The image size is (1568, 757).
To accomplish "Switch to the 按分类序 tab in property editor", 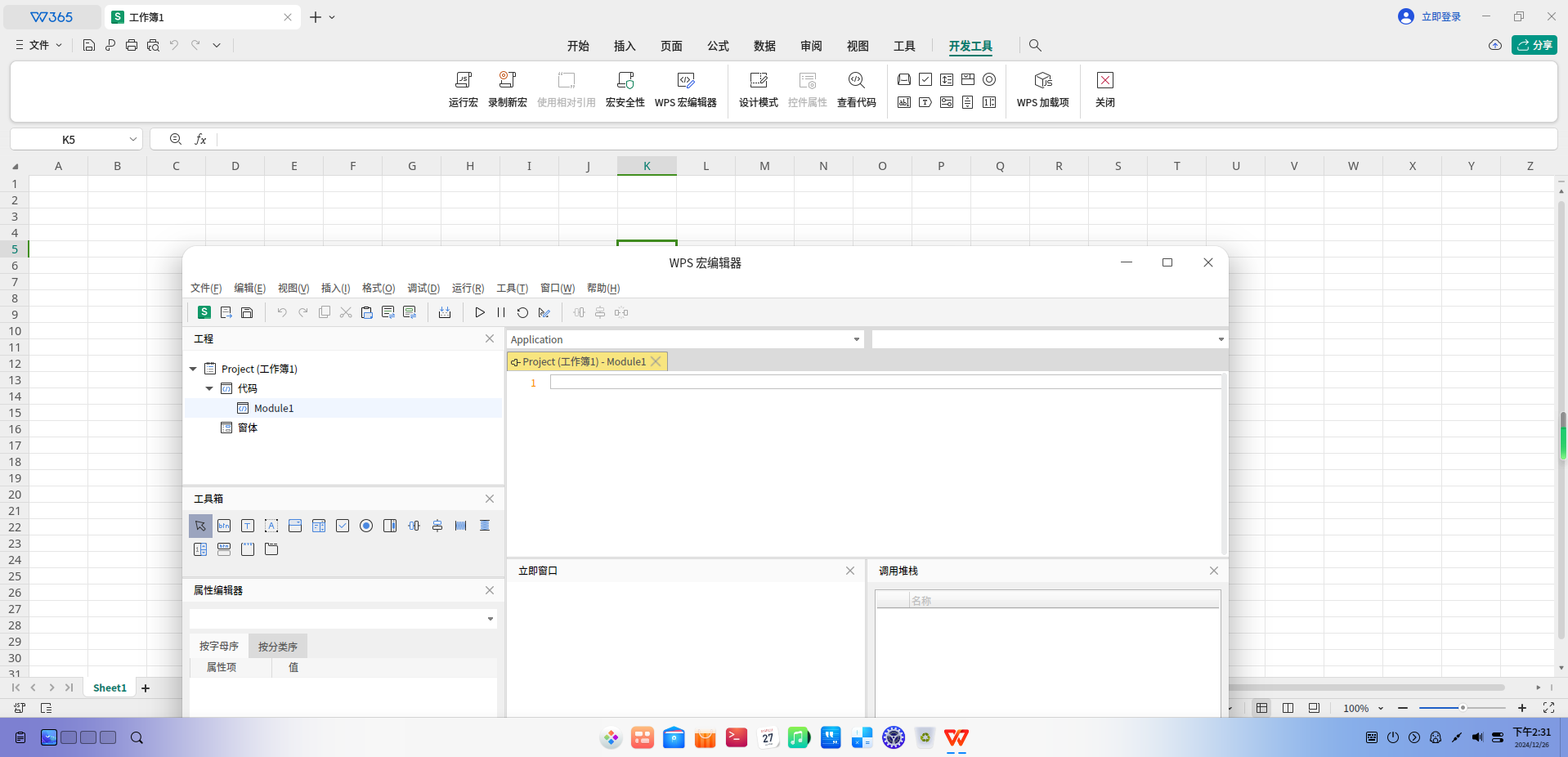I will coord(278,646).
